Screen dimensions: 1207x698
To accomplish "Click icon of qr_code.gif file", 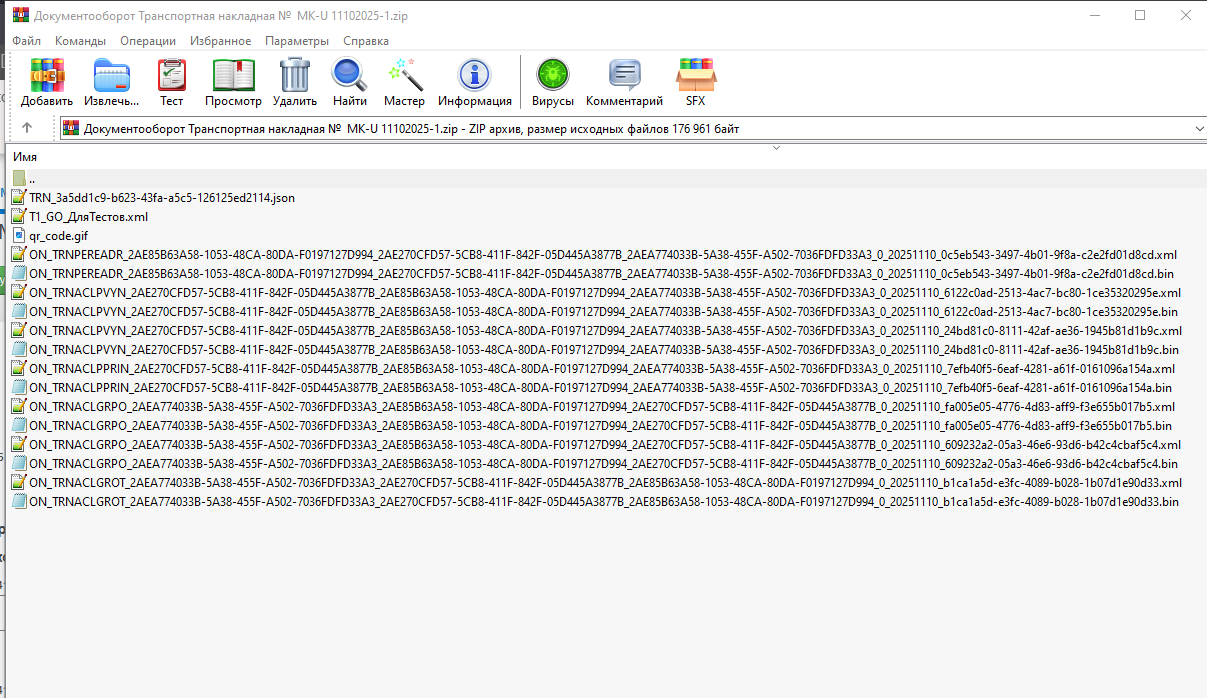I will [x=19, y=236].
